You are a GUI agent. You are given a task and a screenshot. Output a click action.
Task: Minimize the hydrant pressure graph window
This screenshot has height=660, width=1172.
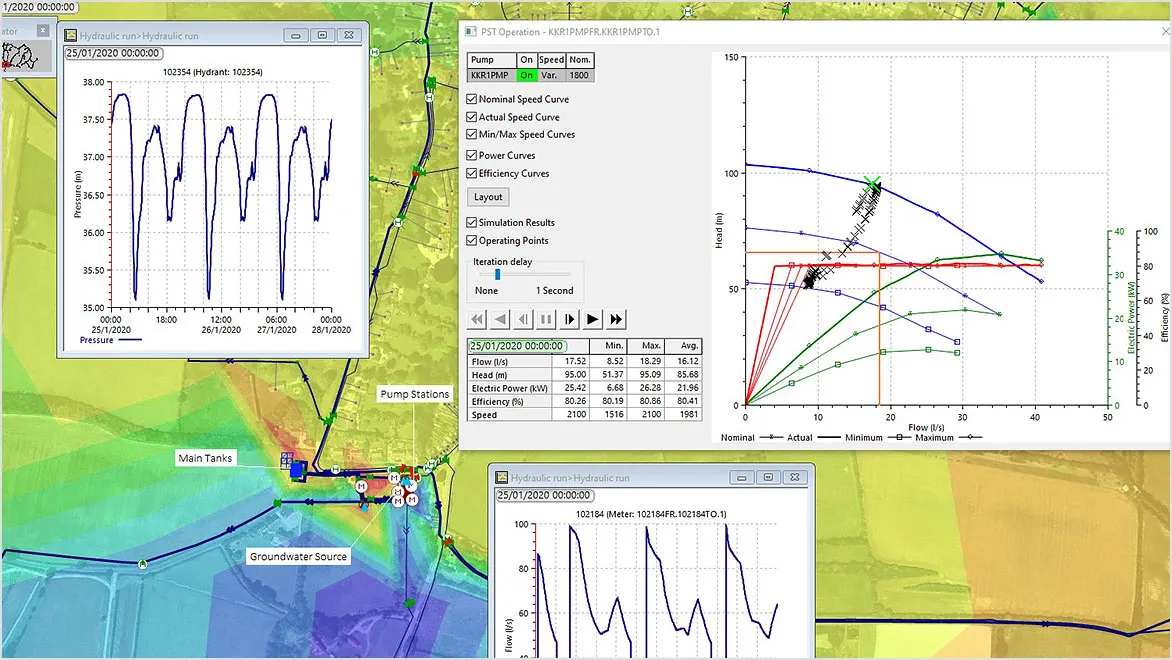click(x=296, y=35)
